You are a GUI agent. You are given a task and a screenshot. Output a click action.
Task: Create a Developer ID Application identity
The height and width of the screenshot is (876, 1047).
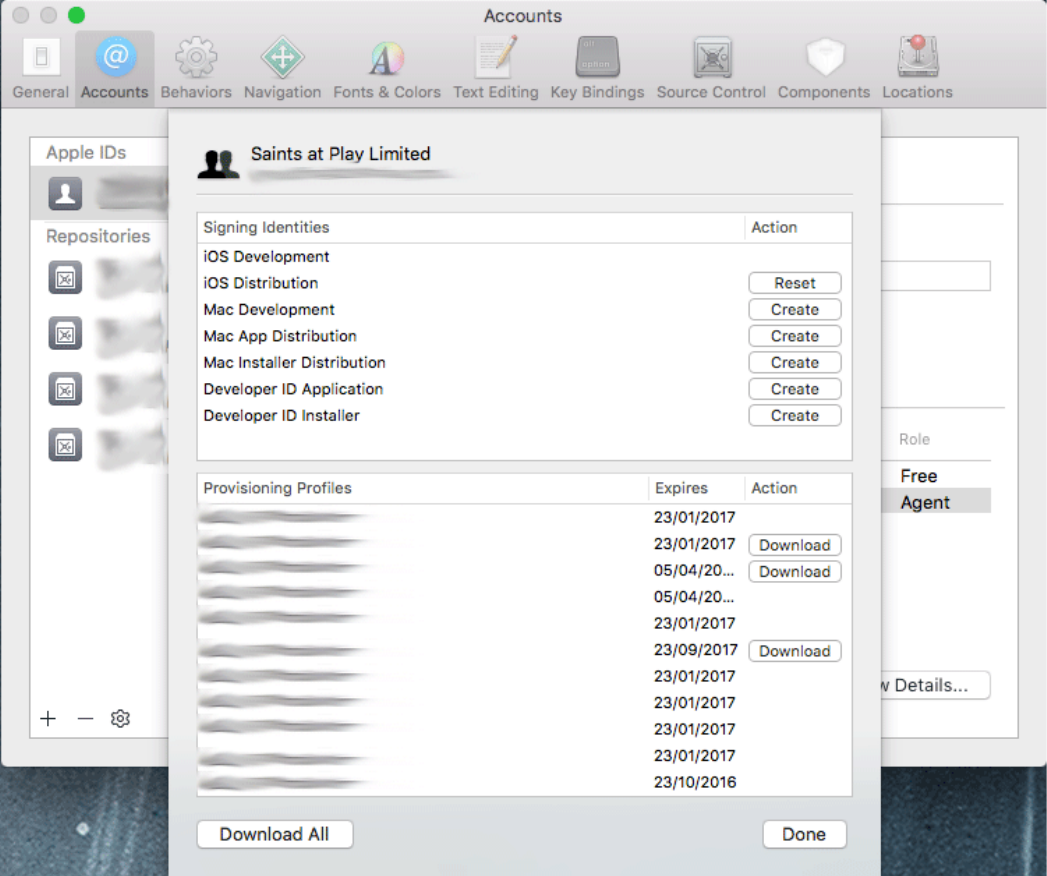point(795,389)
